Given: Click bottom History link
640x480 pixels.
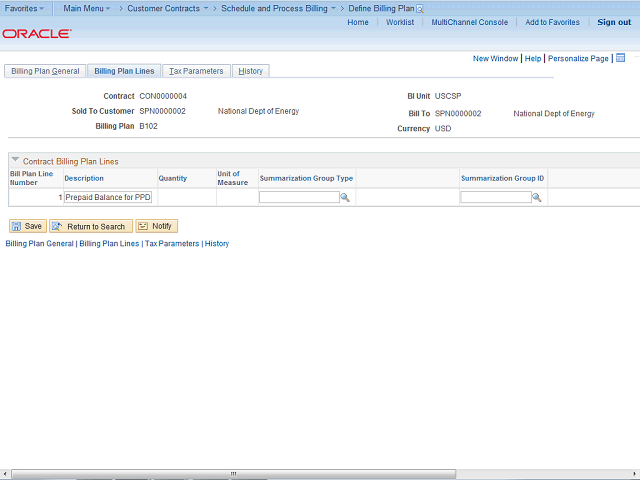Looking at the screenshot, I should [217, 244].
